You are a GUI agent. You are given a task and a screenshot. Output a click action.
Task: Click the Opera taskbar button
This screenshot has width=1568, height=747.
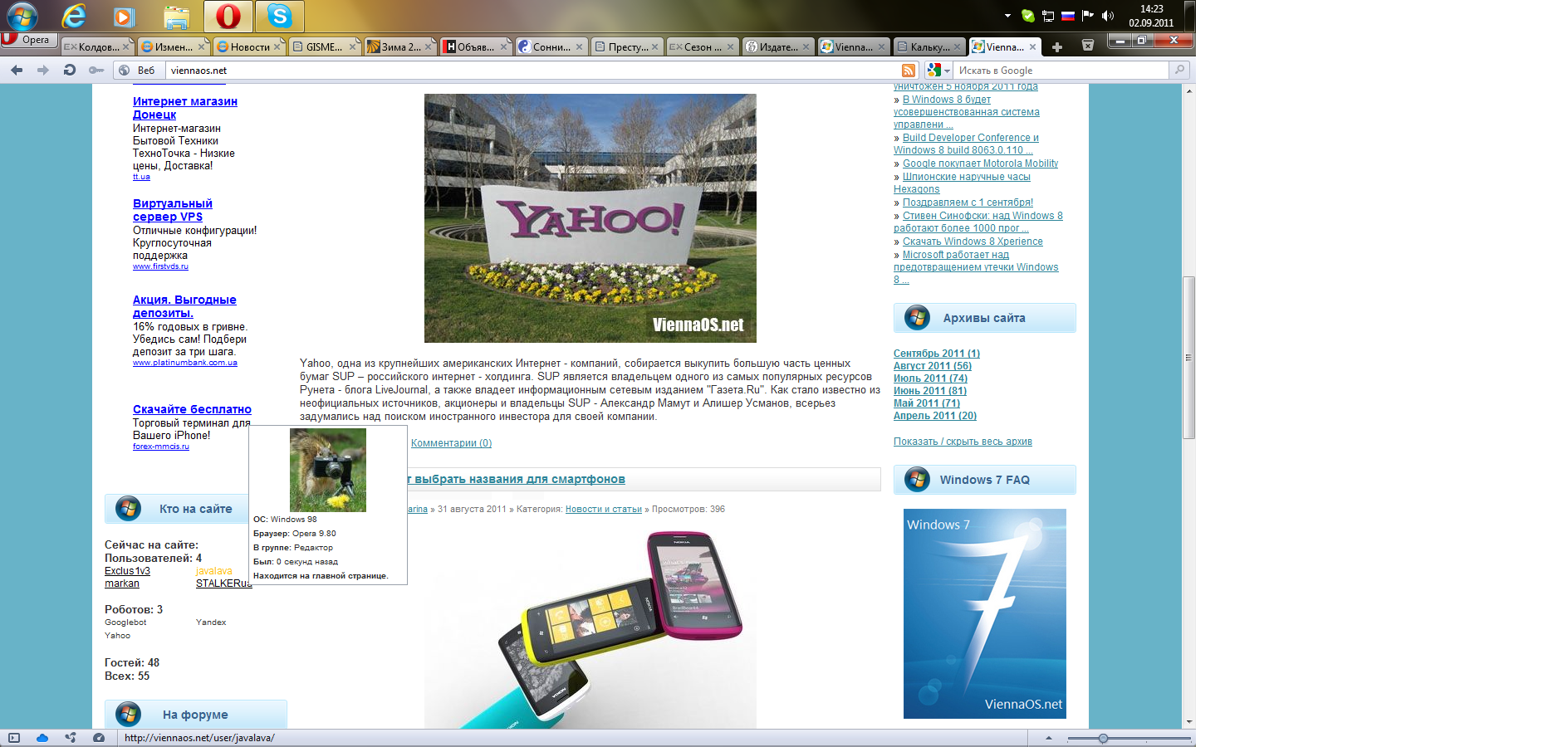coord(228,16)
